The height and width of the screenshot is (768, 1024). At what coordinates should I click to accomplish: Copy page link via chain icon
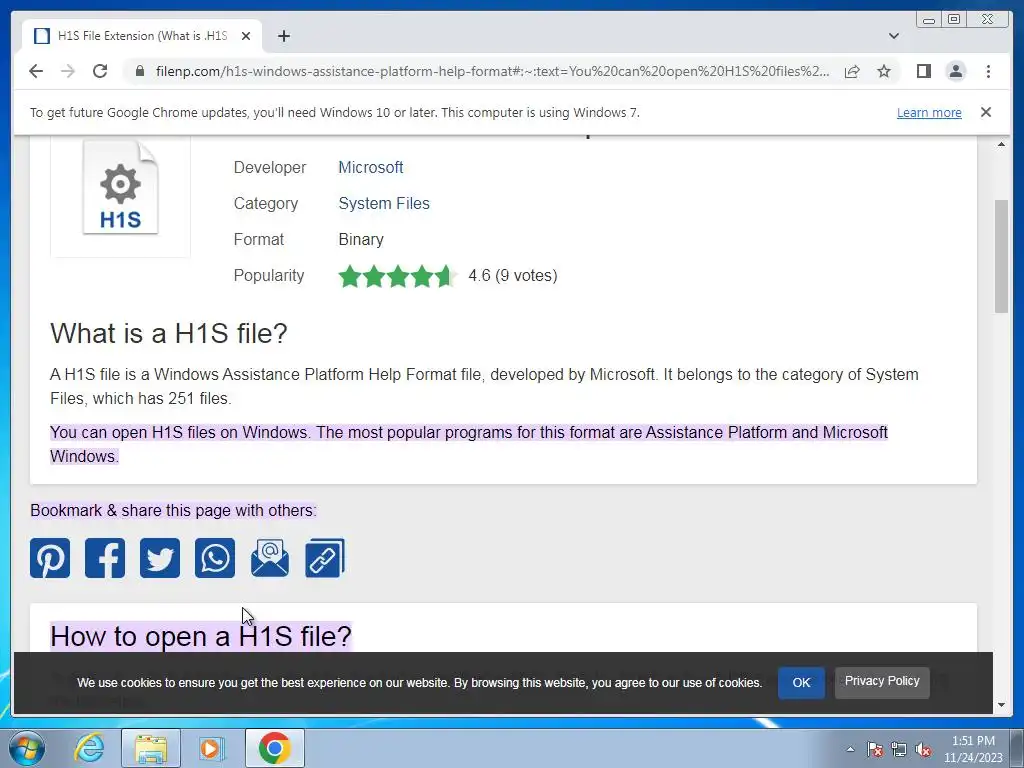(325, 558)
